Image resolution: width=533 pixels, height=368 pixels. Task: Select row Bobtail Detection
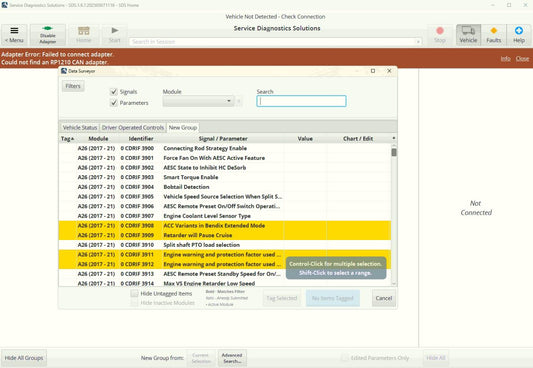[225, 187]
